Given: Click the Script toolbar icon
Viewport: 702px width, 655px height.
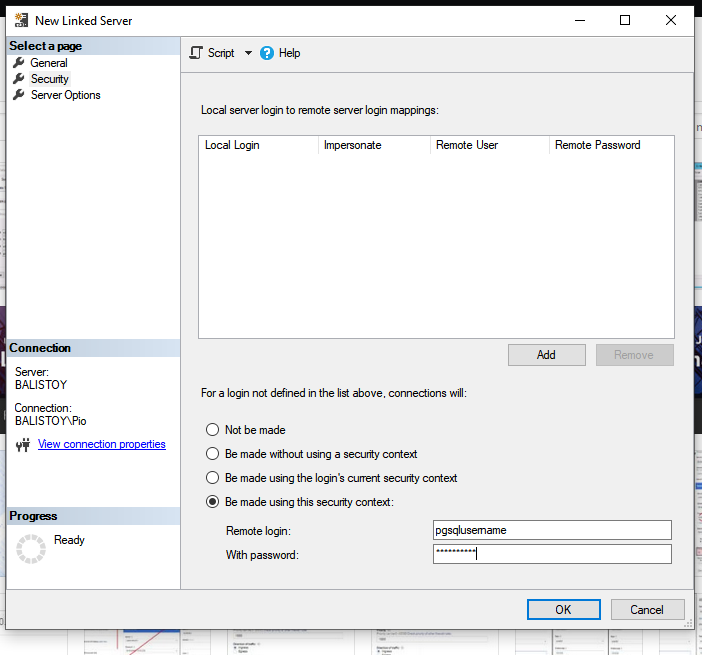Looking at the screenshot, I should click(196, 53).
